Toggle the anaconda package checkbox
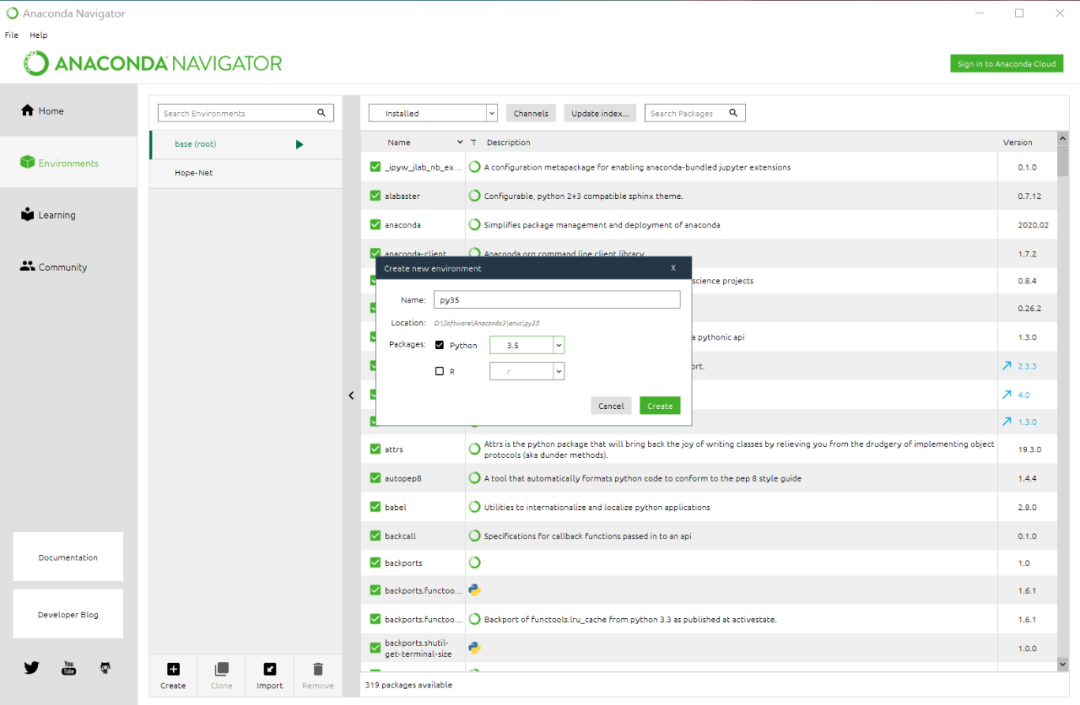The image size is (1080, 705). (x=375, y=224)
